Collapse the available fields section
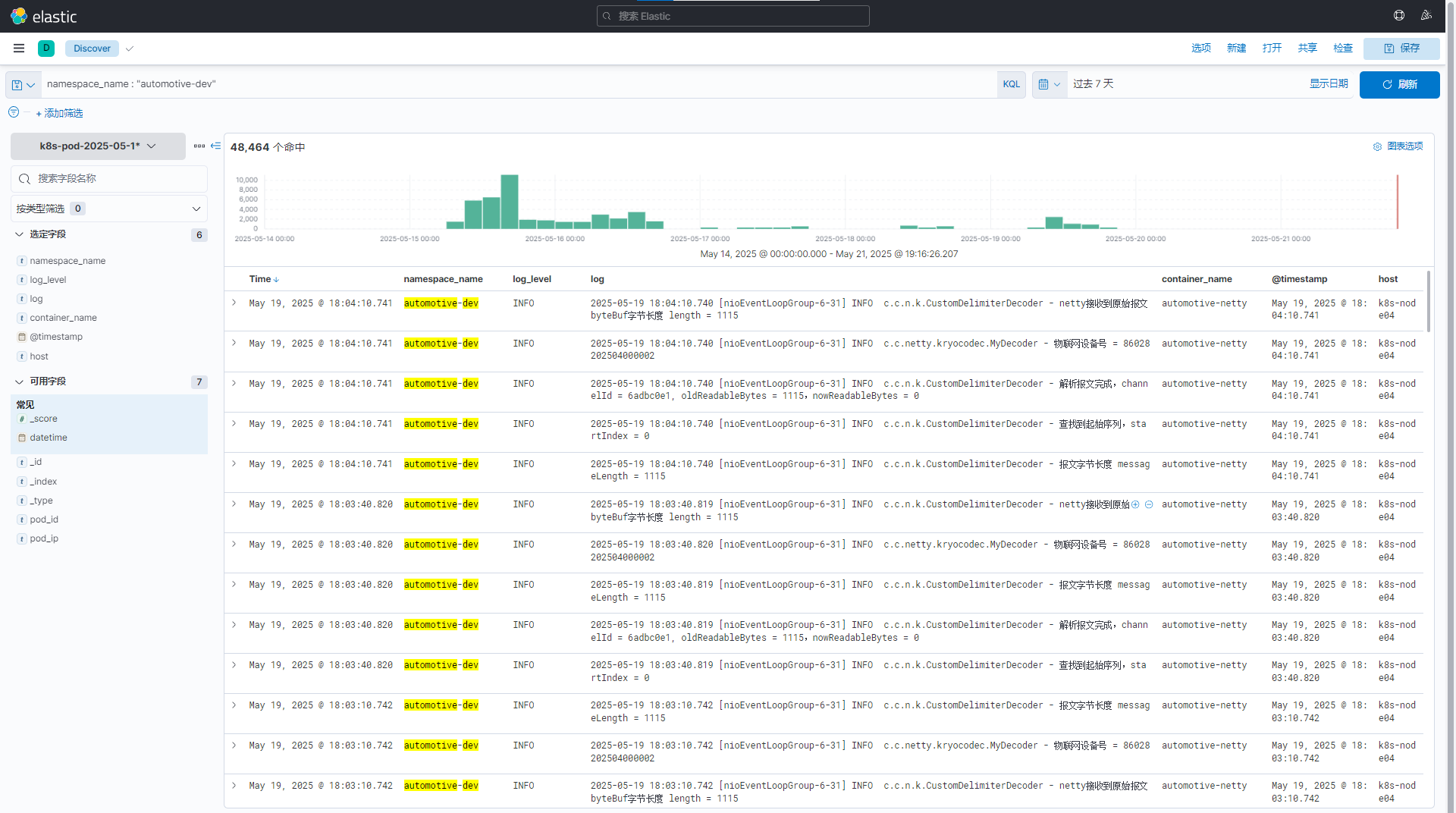 [19, 381]
